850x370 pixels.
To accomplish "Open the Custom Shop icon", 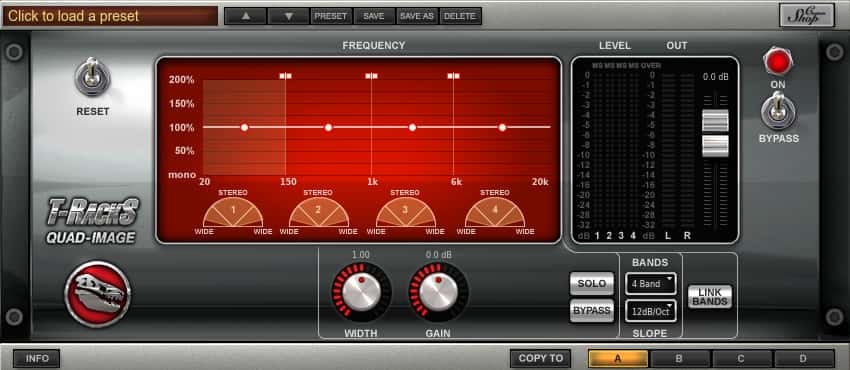I will click(807, 15).
